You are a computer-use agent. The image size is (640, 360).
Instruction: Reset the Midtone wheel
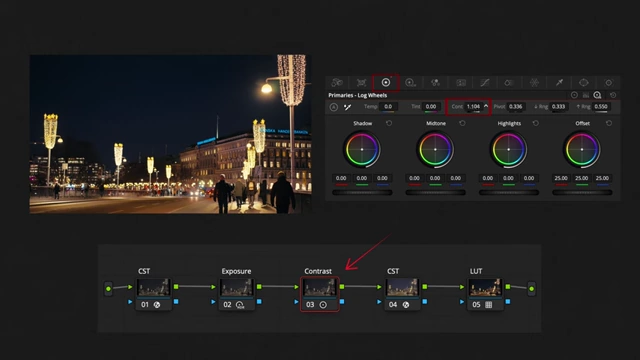tap(462, 123)
